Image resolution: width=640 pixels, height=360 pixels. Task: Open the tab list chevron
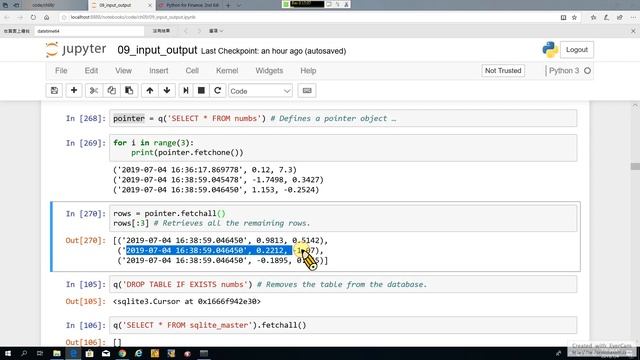pyautogui.click(x=239, y=5)
